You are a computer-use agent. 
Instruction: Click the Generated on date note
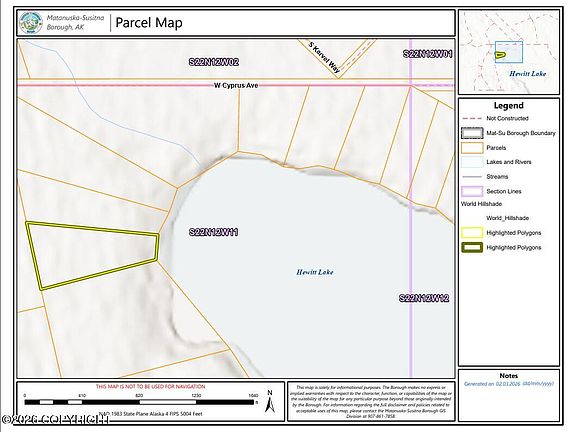(509, 384)
